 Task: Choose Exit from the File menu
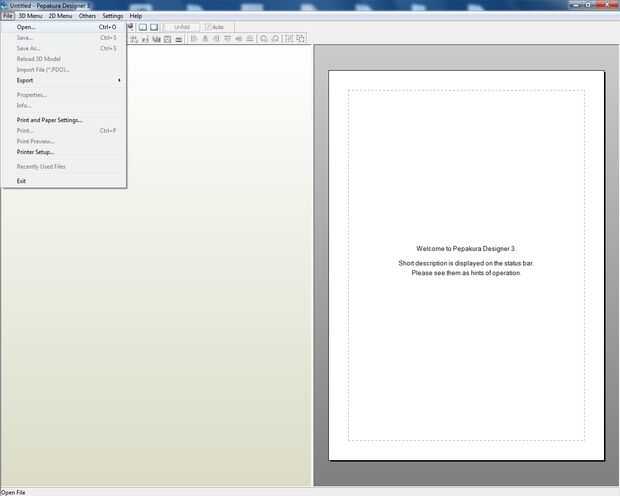coord(64,181)
